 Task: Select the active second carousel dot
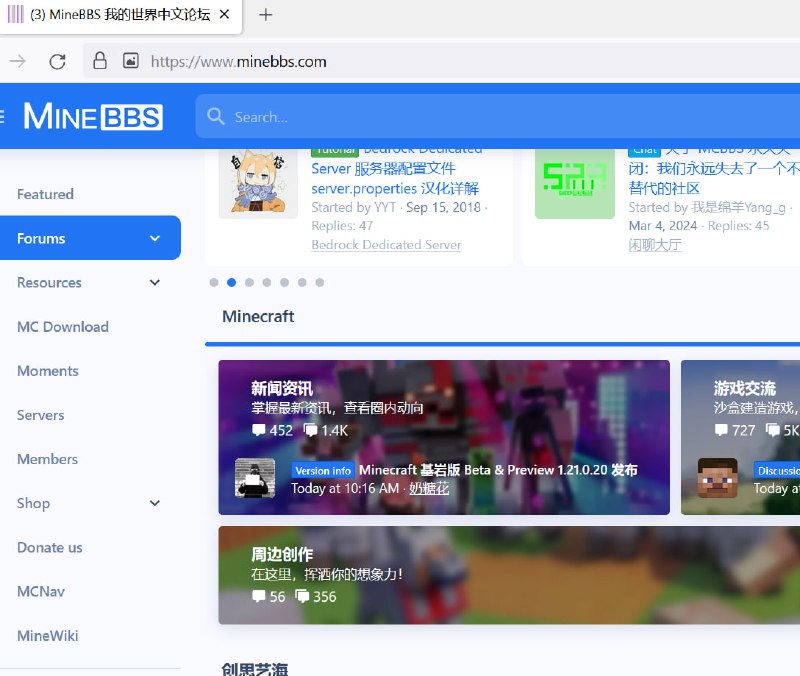click(232, 282)
